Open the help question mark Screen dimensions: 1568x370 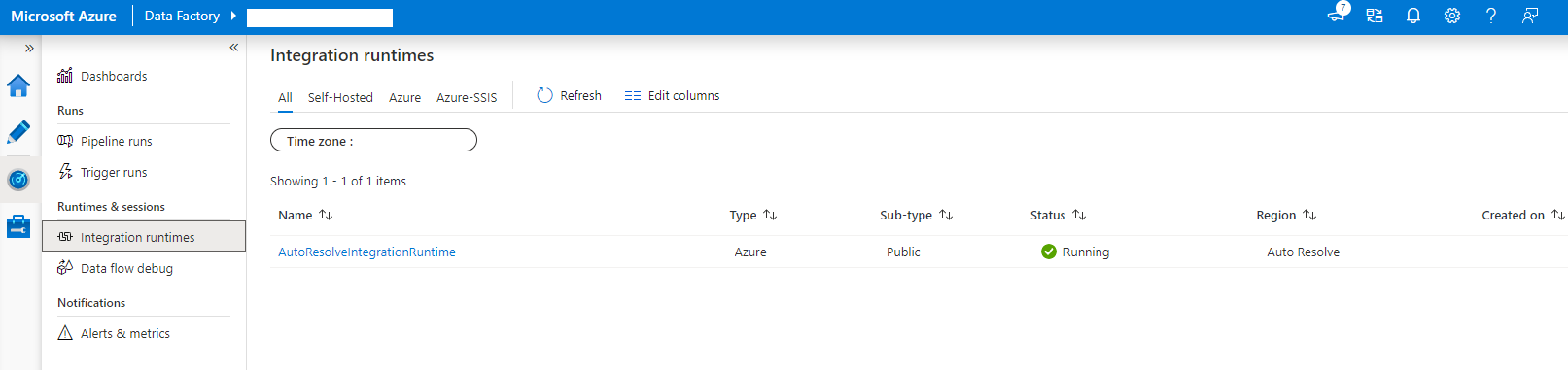pos(1491,16)
